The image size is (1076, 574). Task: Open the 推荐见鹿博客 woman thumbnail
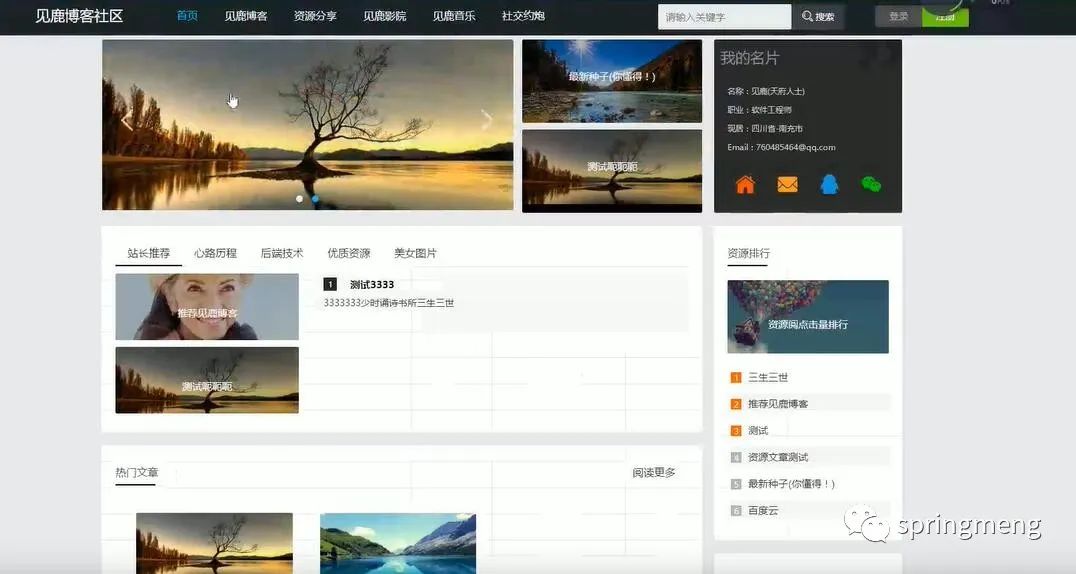(x=207, y=307)
